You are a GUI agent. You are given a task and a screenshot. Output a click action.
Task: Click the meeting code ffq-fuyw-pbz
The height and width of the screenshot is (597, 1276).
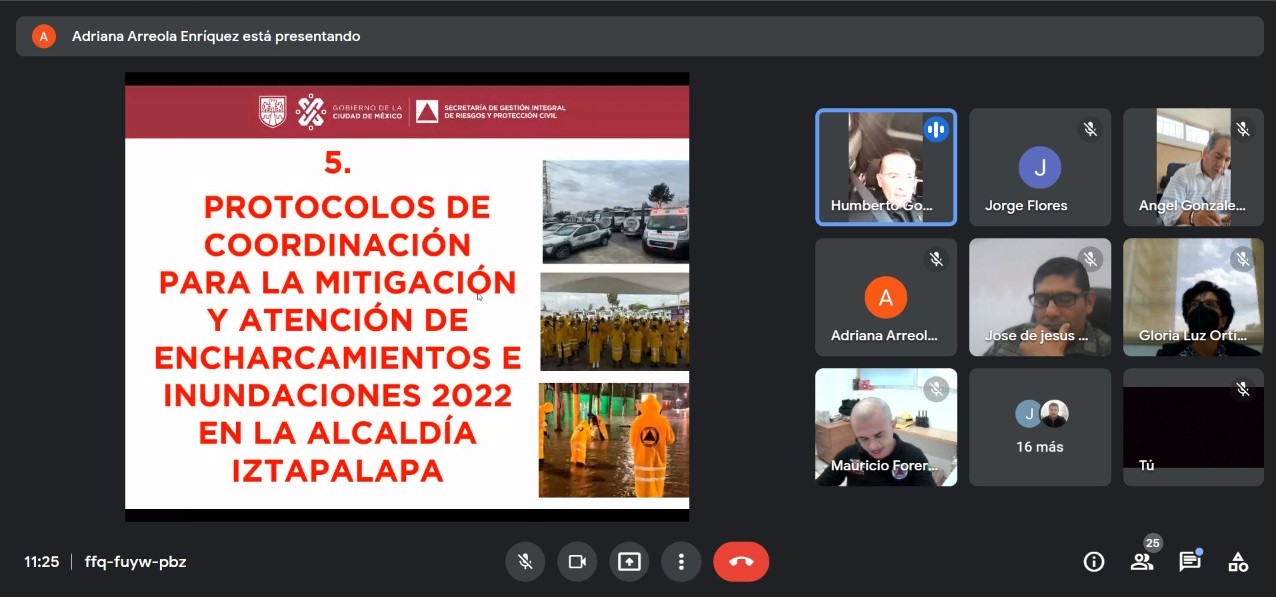[x=136, y=562]
